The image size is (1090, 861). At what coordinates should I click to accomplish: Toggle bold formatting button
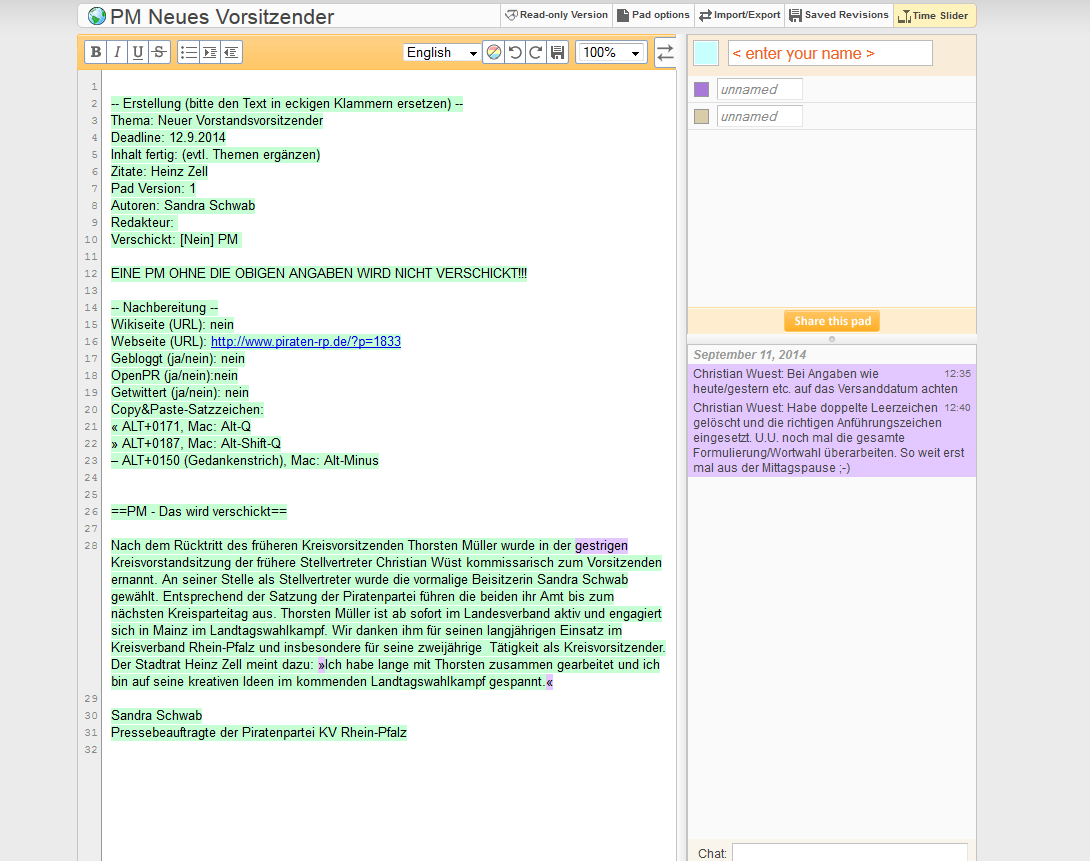[x=96, y=52]
